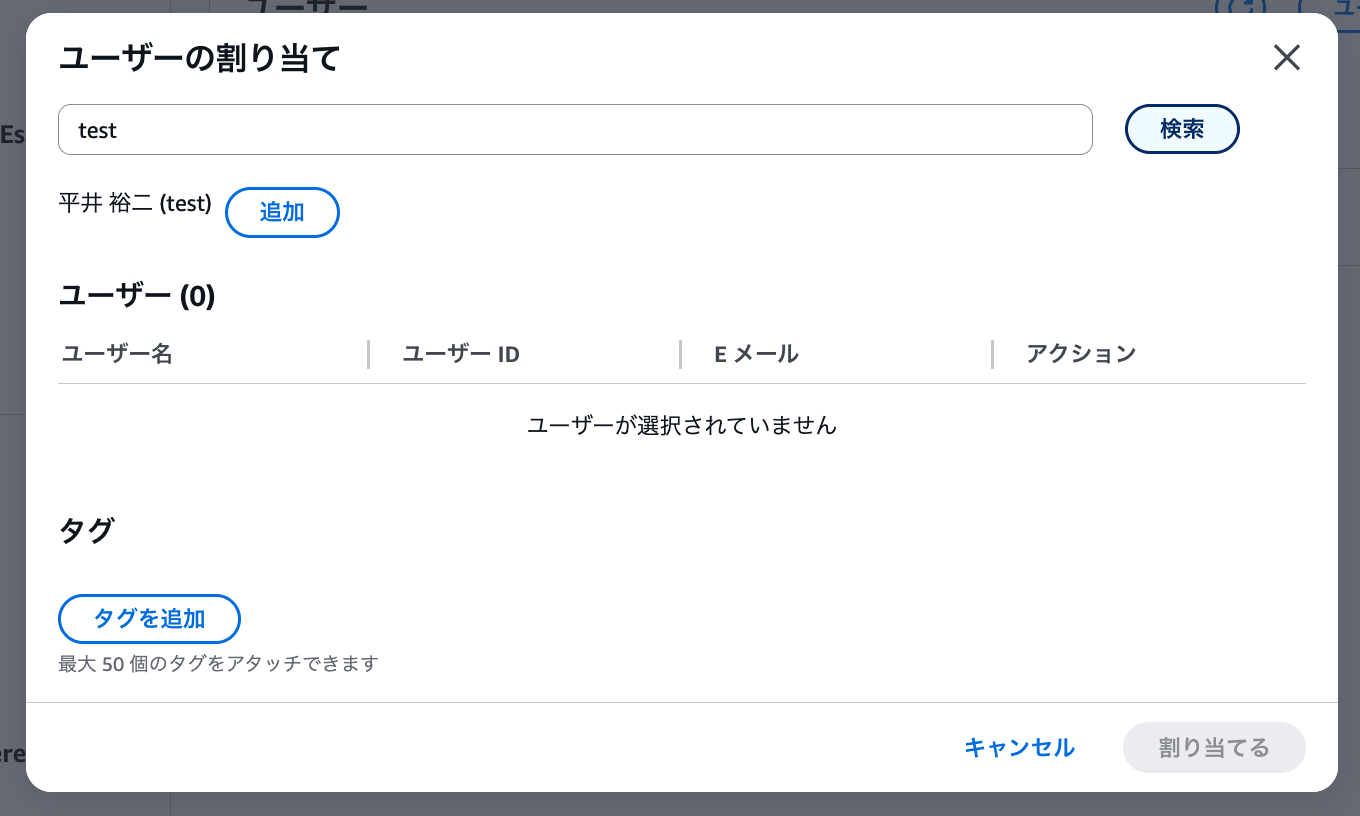Click the ユーザーが選択されていません message
Viewport: 1360px width, 816px height.
[x=682, y=426]
